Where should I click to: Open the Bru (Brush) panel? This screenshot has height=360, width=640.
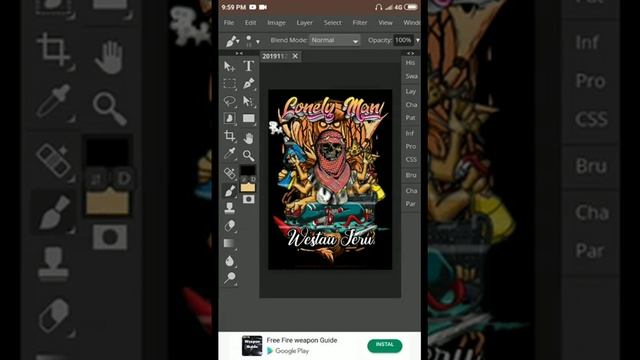pyautogui.click(x=411, y=175)
